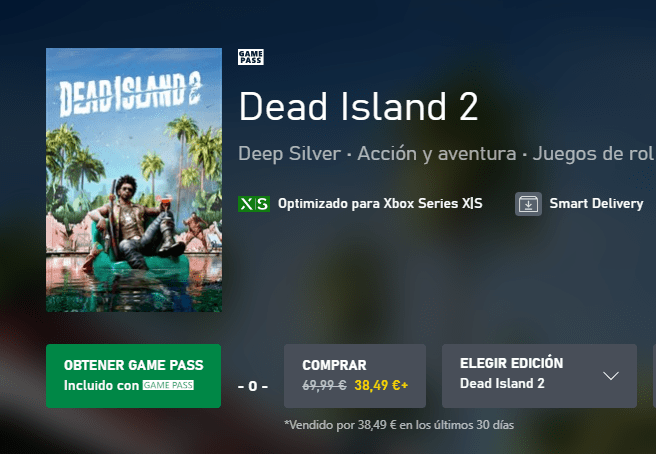This screenshot has width=656, height=454.
Task: Open the Dead Island 2 cover art
Action: coord(134,180)
